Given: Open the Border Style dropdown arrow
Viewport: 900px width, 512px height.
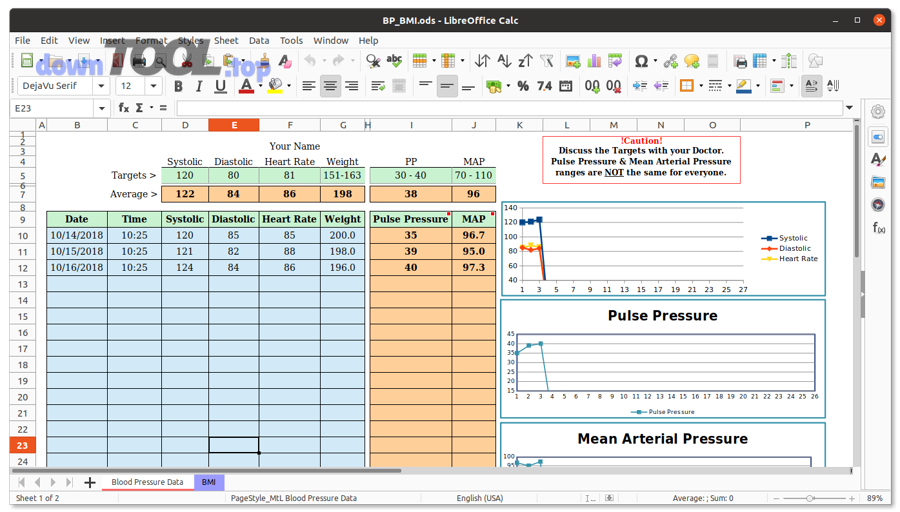Looking at the screenshot, I should 730,86.
